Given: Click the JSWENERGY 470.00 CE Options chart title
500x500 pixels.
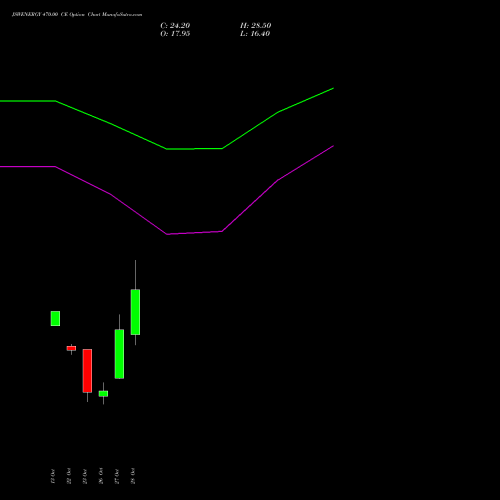Looking at the screenshot, I should pos(77,15).
